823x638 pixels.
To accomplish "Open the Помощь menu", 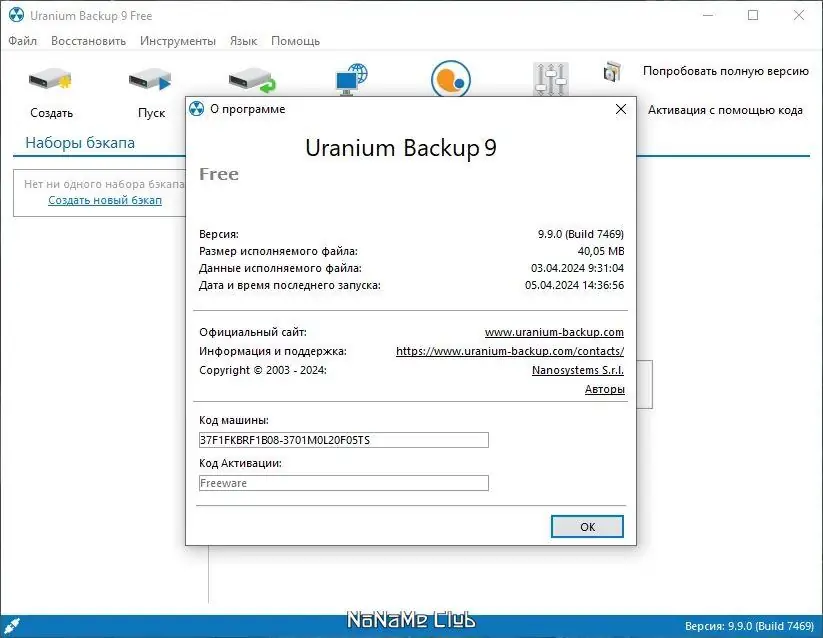I will click(296, 41).
